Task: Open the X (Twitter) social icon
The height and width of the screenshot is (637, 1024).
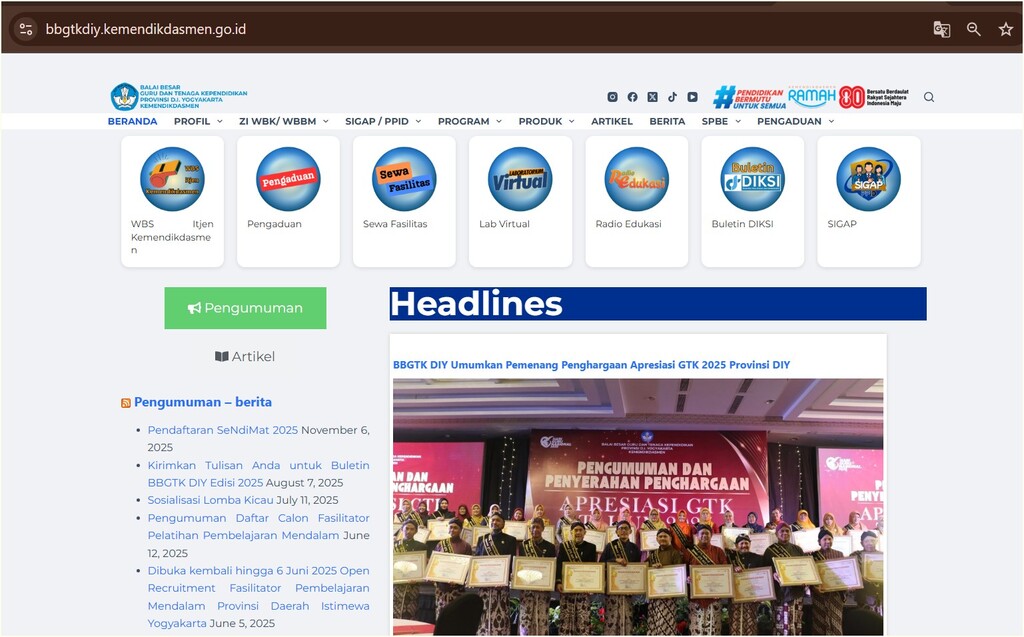Action: coord(652,97)
